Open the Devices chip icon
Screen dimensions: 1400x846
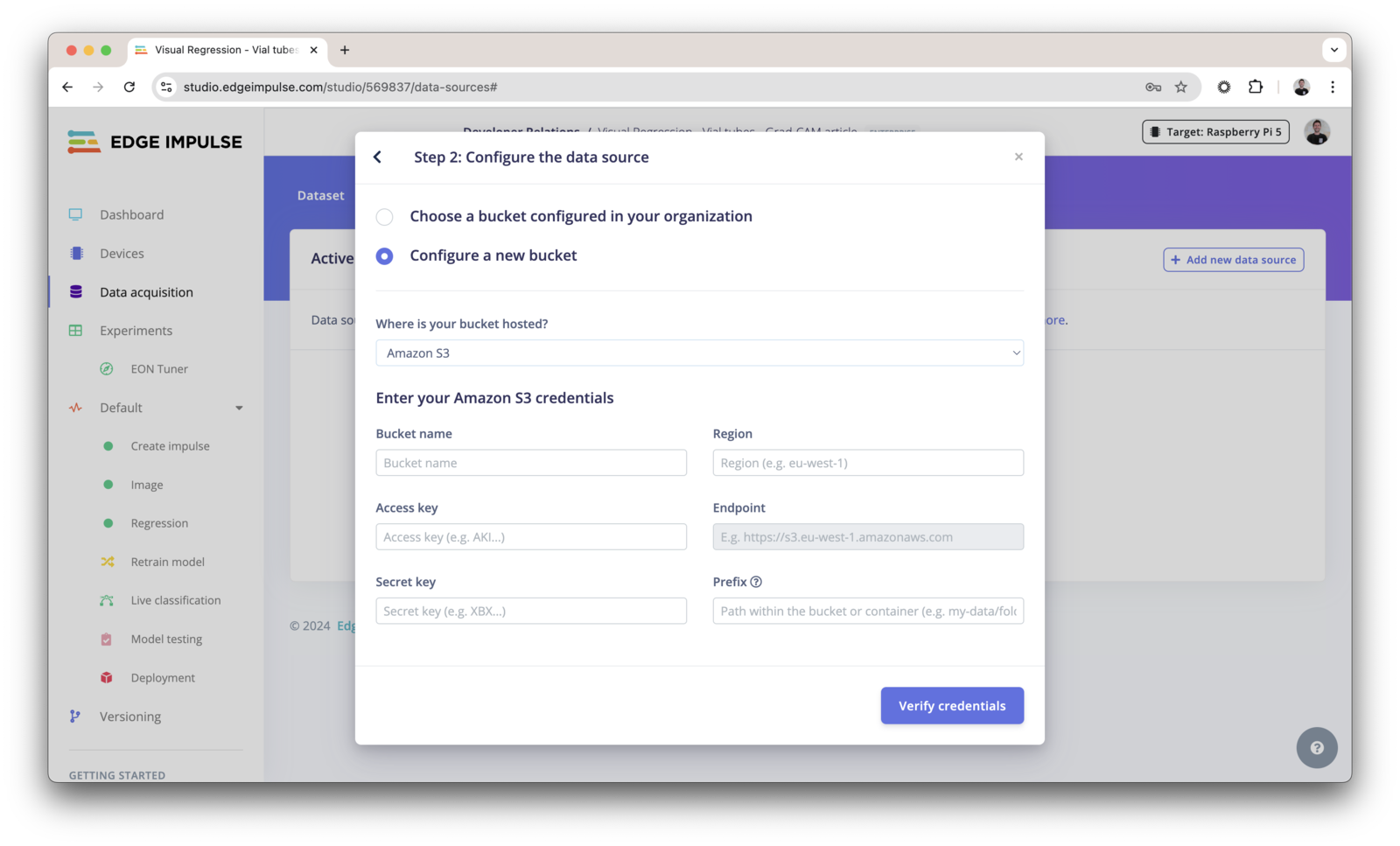(x=76, y=253)
